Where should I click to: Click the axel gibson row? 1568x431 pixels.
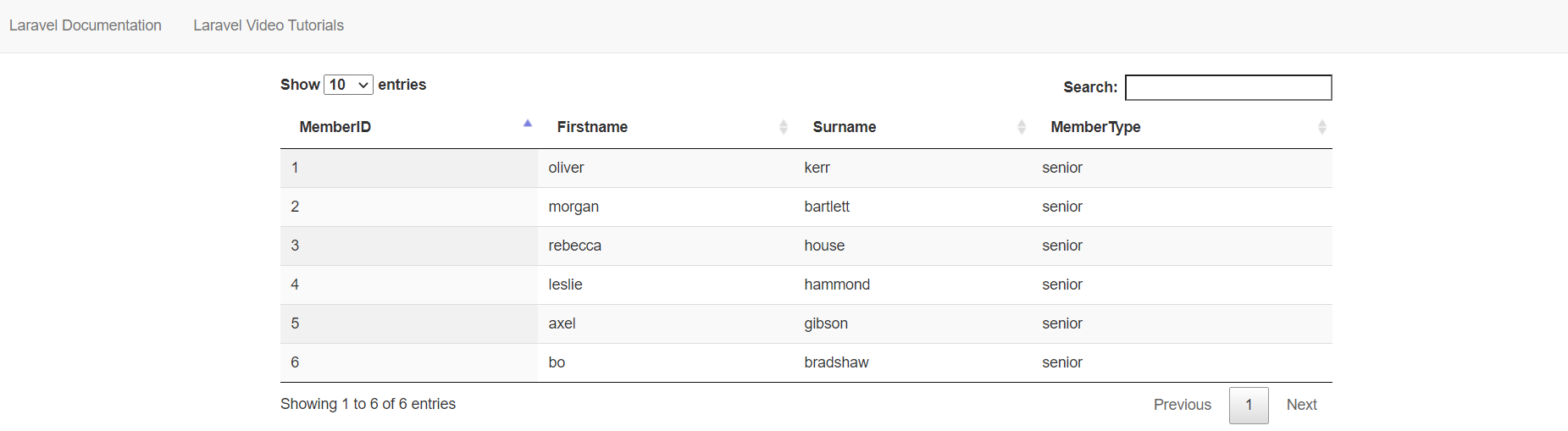tap(805, 323)
